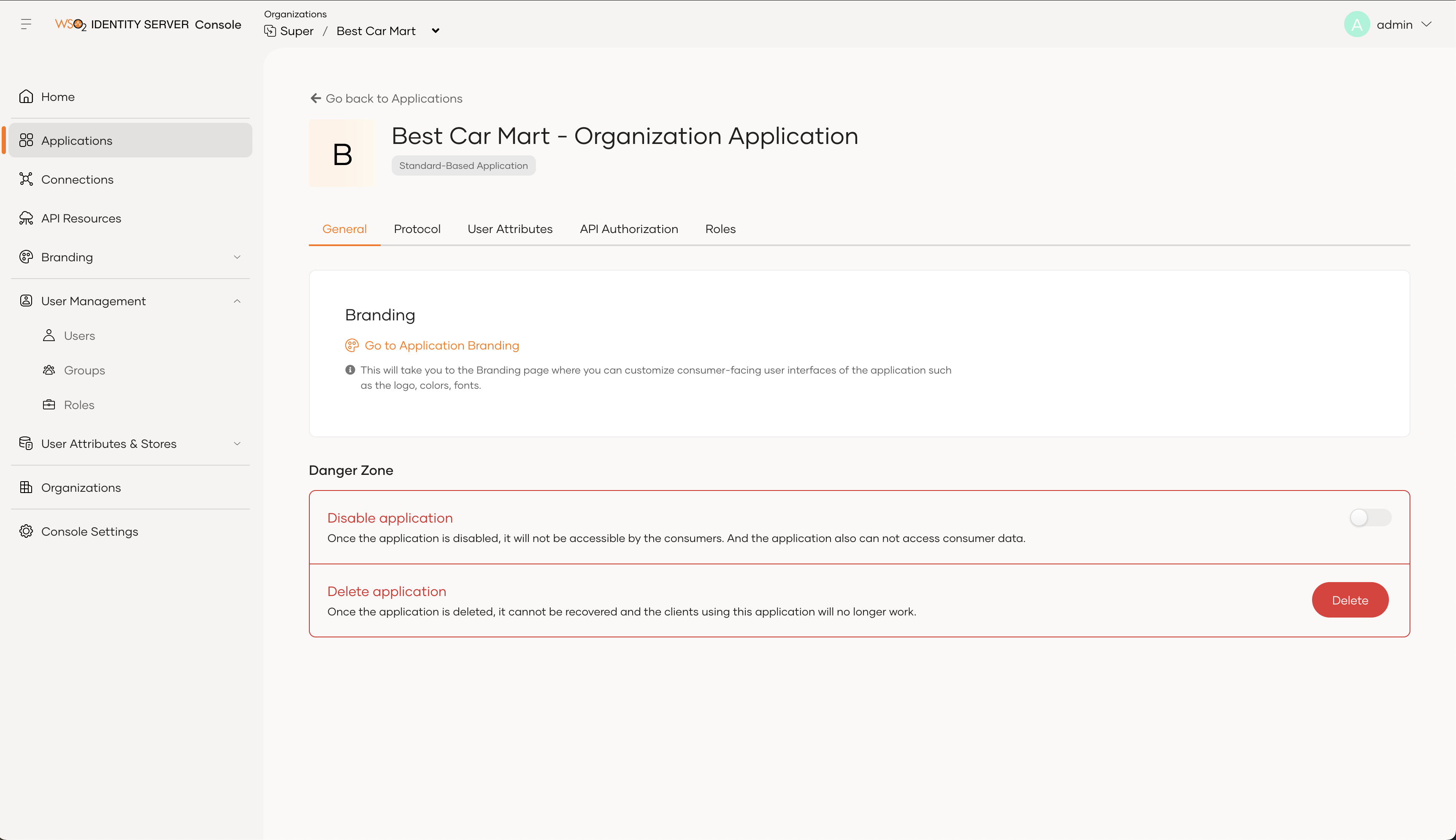Click the Organizations building icon
Viewport: 1456px width, 840px height.
coord(26,487)
